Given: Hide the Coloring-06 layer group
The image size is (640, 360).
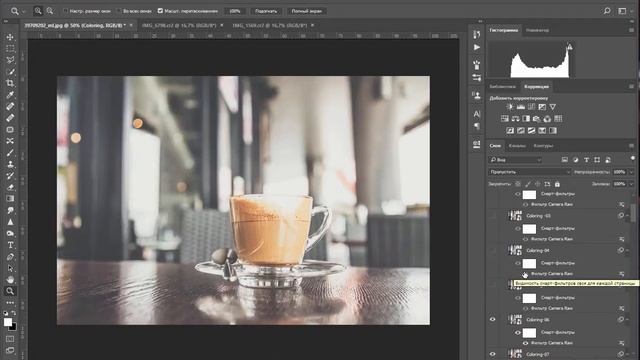Looking at the screenshot, I should [x=493, y=320].
